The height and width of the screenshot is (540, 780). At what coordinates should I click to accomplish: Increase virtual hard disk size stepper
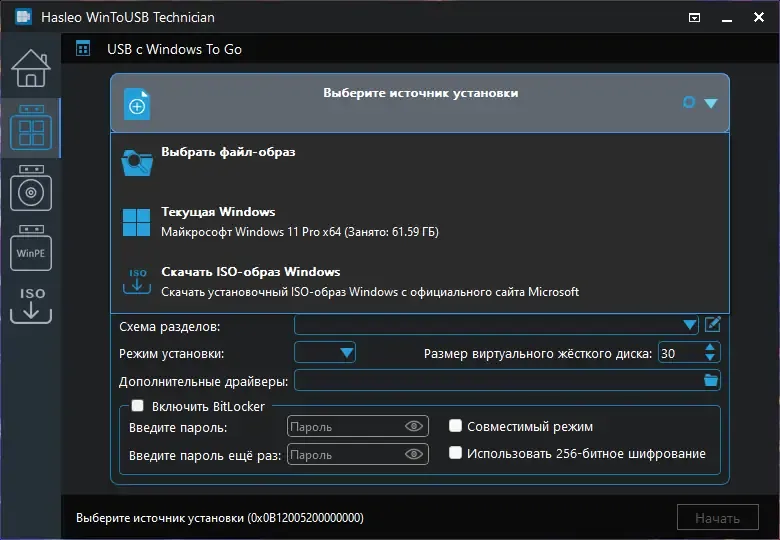(x=711, y=347)
